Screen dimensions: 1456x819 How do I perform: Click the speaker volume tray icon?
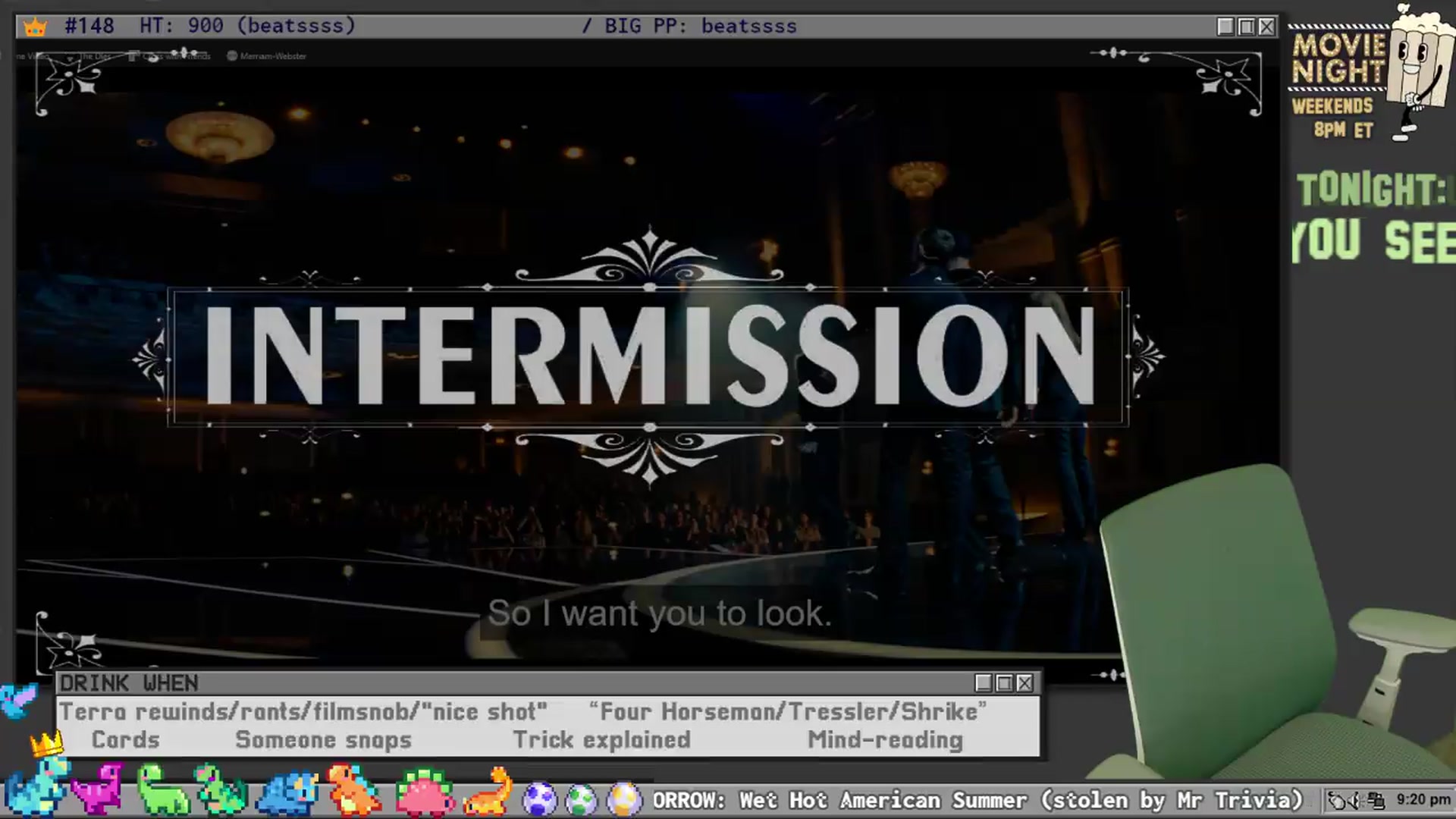coord(1354,800)
